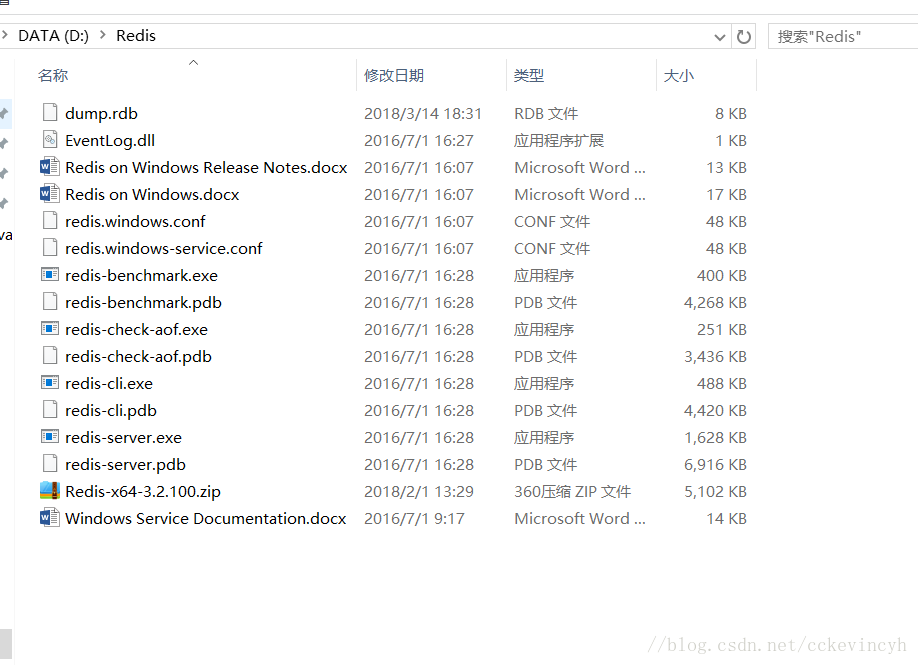Sort files by 大小 column
This screenshot has height=665, width=918.
(679, 76)
